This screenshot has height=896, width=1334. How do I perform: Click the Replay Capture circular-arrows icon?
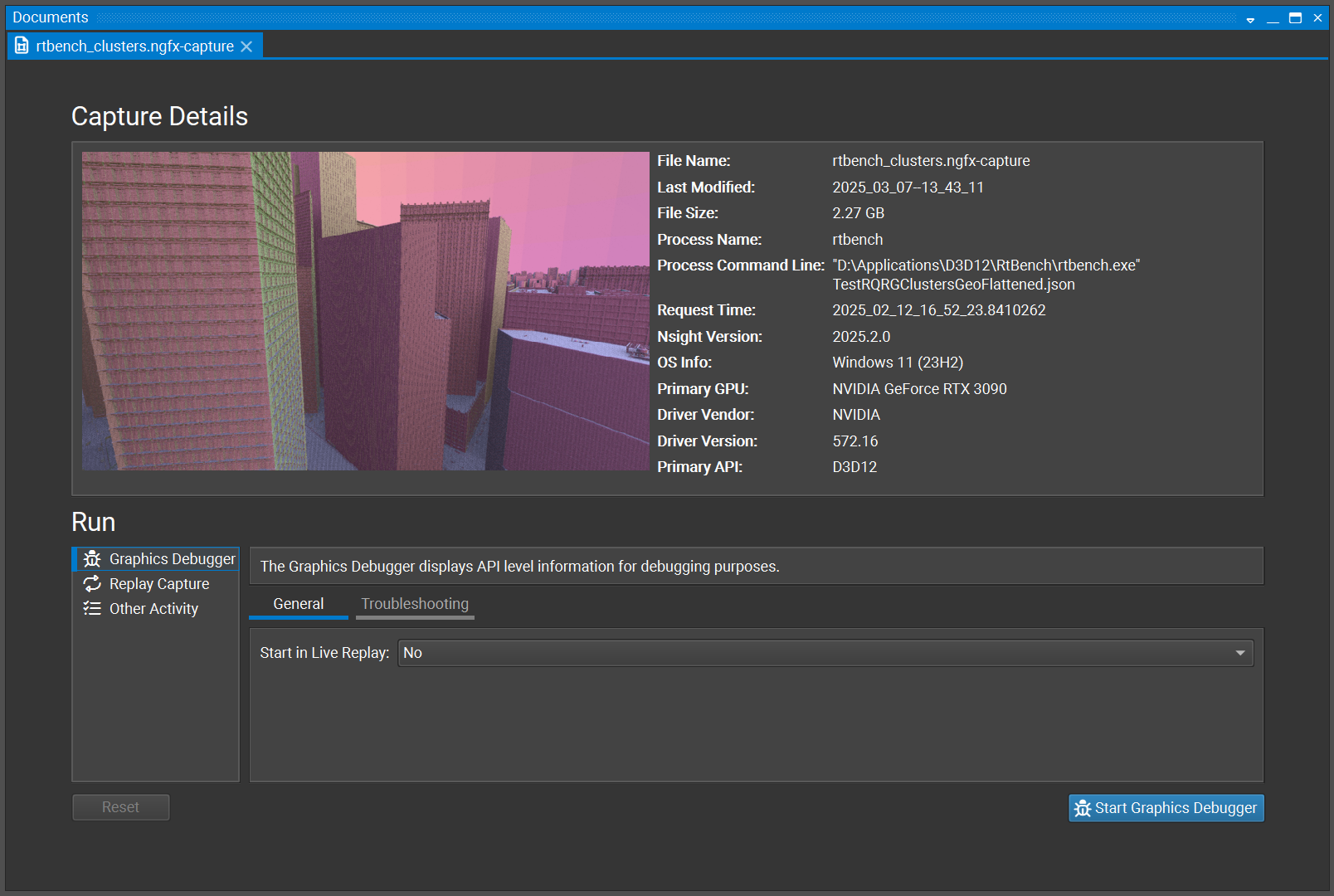click(x=93, y=583)
